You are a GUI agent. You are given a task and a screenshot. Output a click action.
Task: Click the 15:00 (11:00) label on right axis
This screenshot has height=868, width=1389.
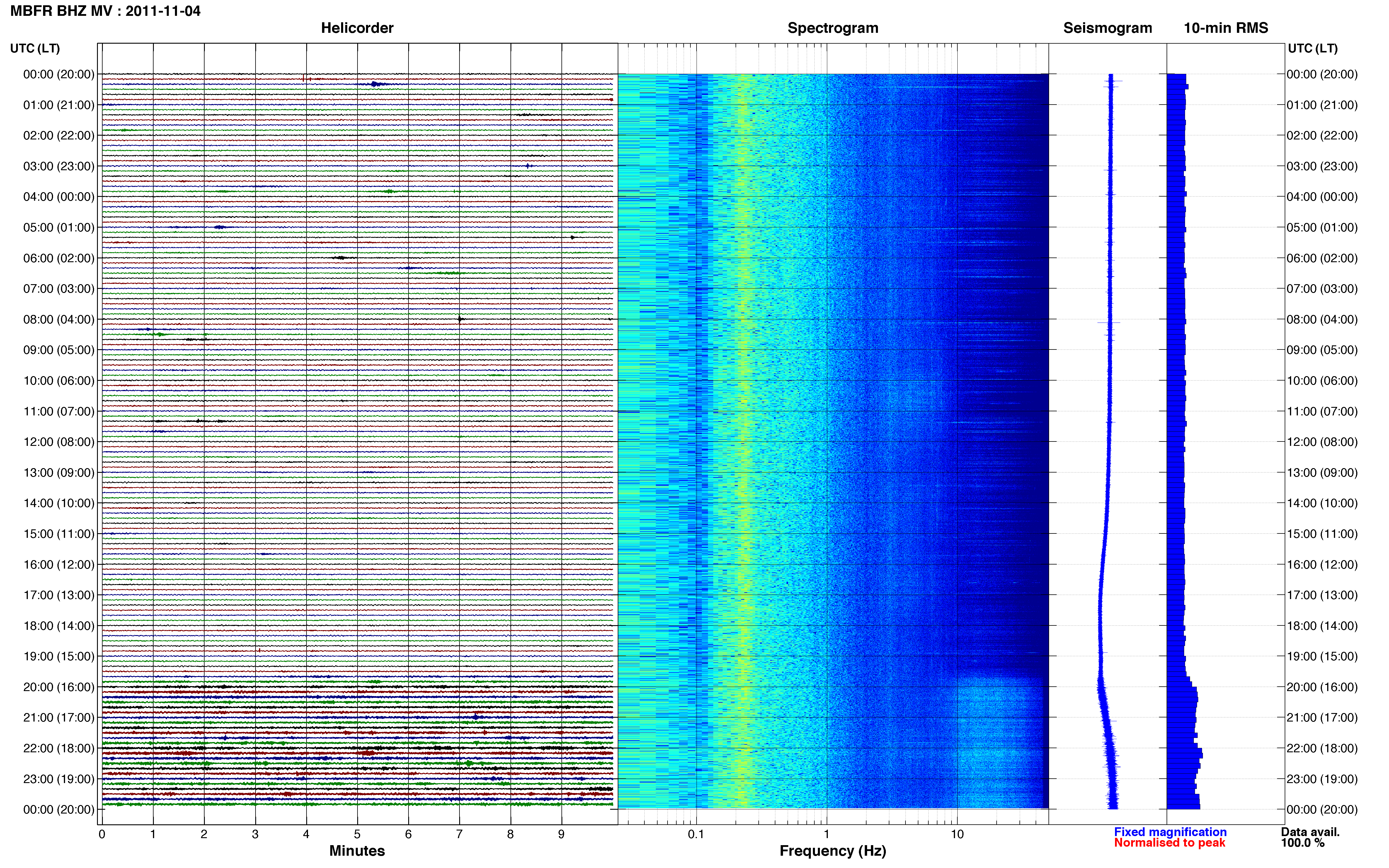point(1322,534)
